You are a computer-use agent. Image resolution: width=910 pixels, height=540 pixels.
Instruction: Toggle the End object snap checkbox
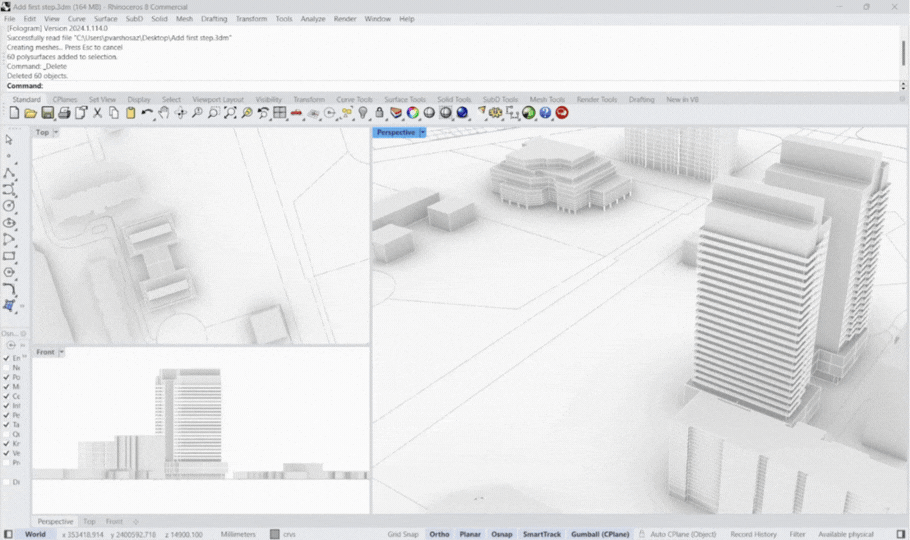click(x=6, y=358)
